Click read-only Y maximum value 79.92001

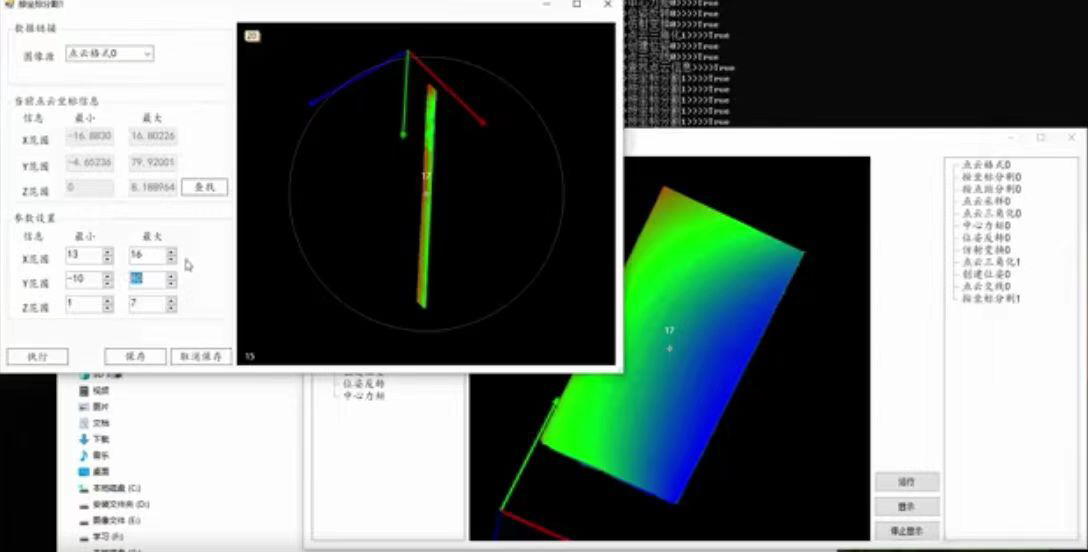[153, 162]
